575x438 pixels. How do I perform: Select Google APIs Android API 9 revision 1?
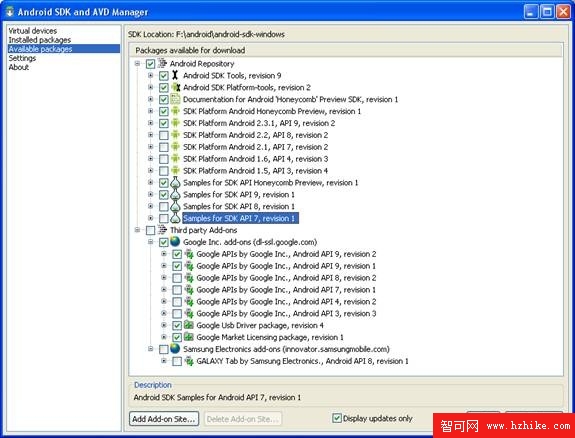pos(286,266)
